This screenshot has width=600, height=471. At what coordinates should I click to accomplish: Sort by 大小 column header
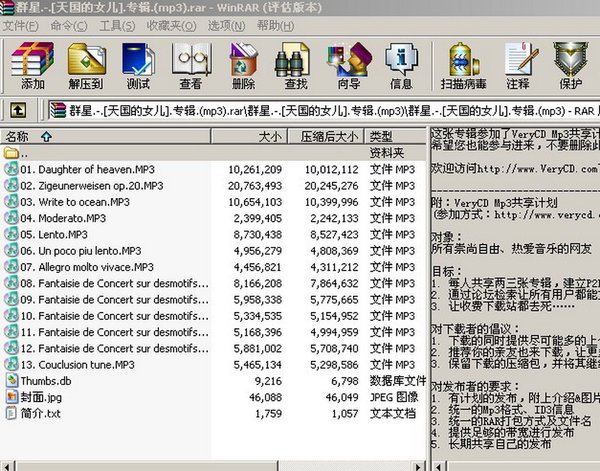[249, 136]
